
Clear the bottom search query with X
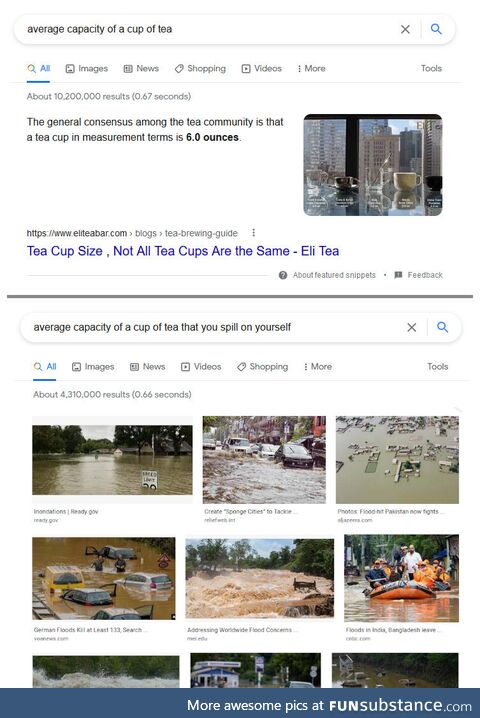(411, 327)
